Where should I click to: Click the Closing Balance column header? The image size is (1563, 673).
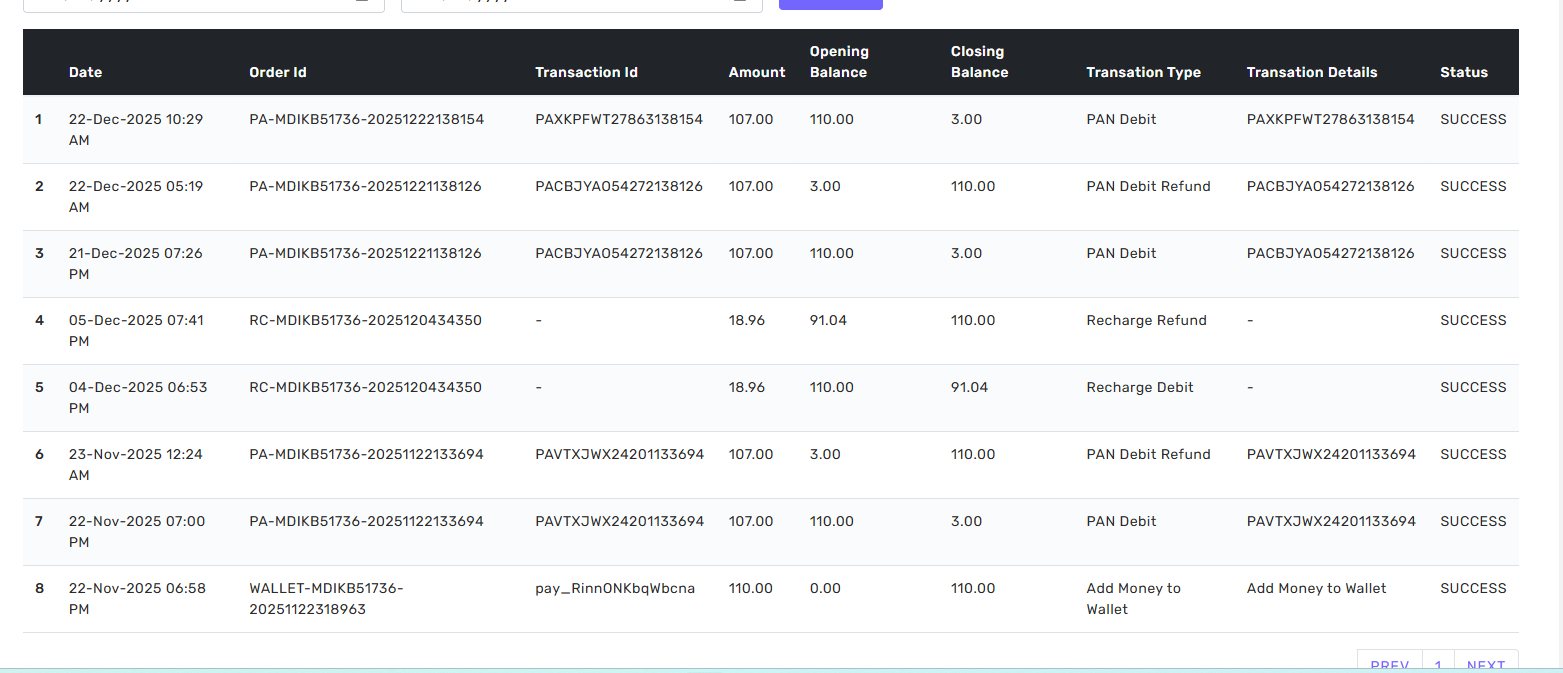tap(979, 62)
